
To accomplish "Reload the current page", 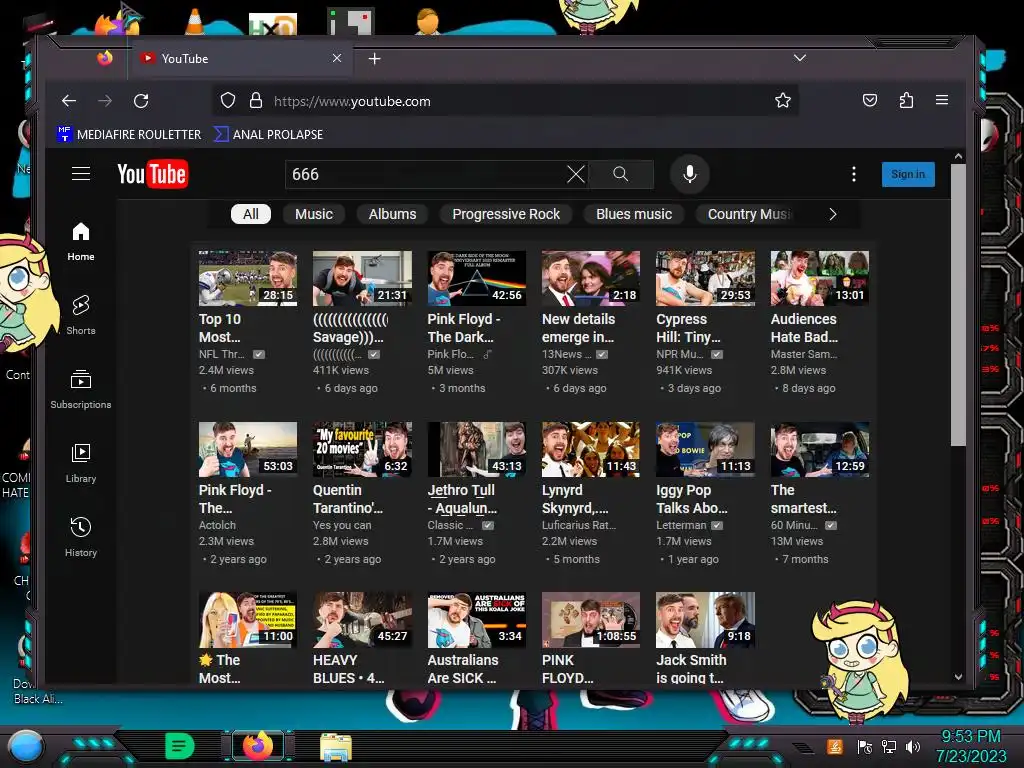I will pos(141,101).
